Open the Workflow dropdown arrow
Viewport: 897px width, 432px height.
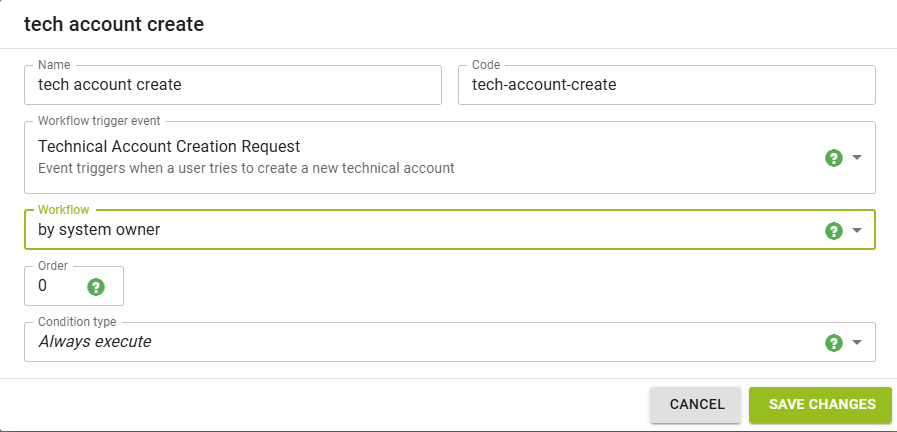pyautogui.click(x=857, y=230)
